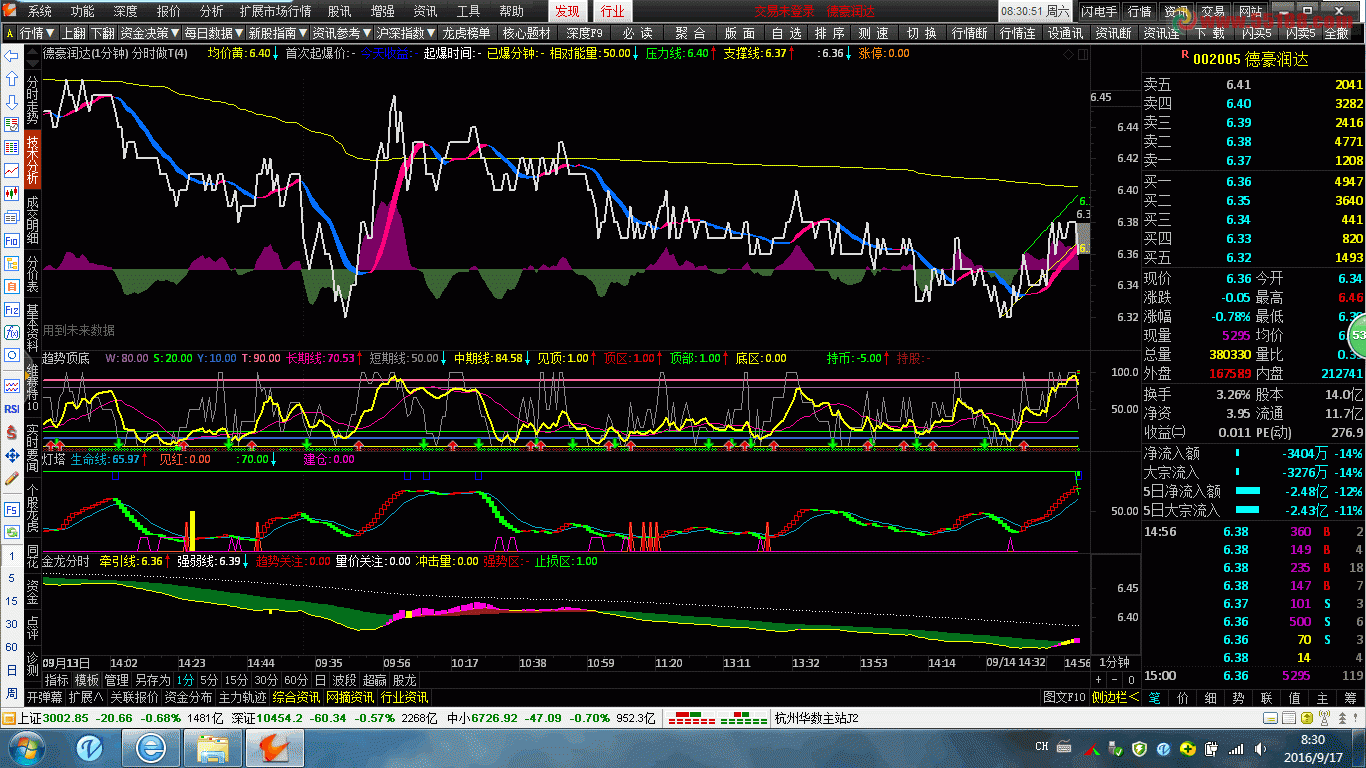Open Windows Start button

pyautogui.click(x=27, y=748)
